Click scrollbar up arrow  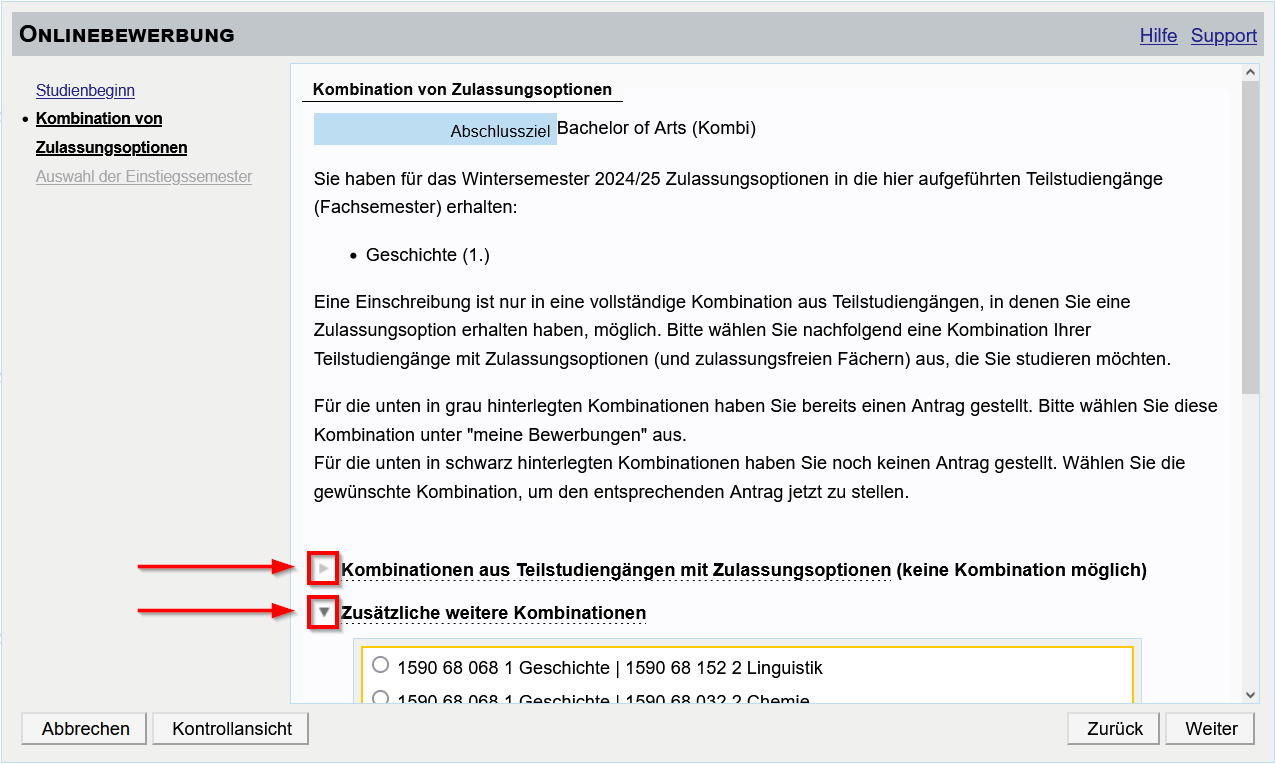click(x=1250, y=72)
